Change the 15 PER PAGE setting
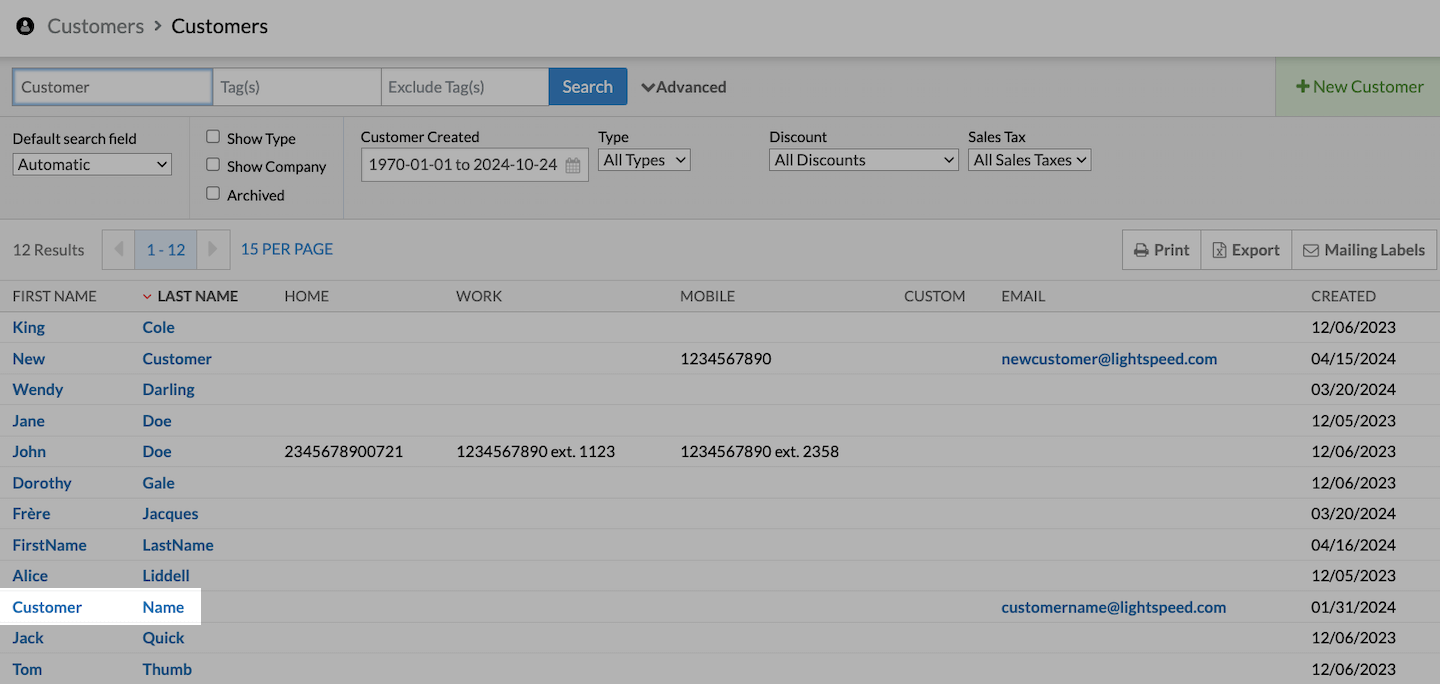The image size is (1440, 684). click(287, 249)
